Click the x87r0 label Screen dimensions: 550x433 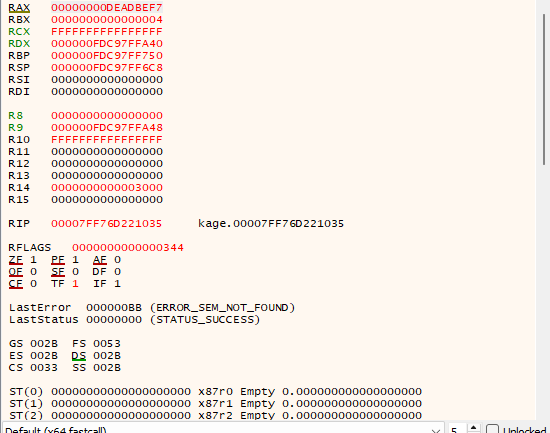point(215,392)
